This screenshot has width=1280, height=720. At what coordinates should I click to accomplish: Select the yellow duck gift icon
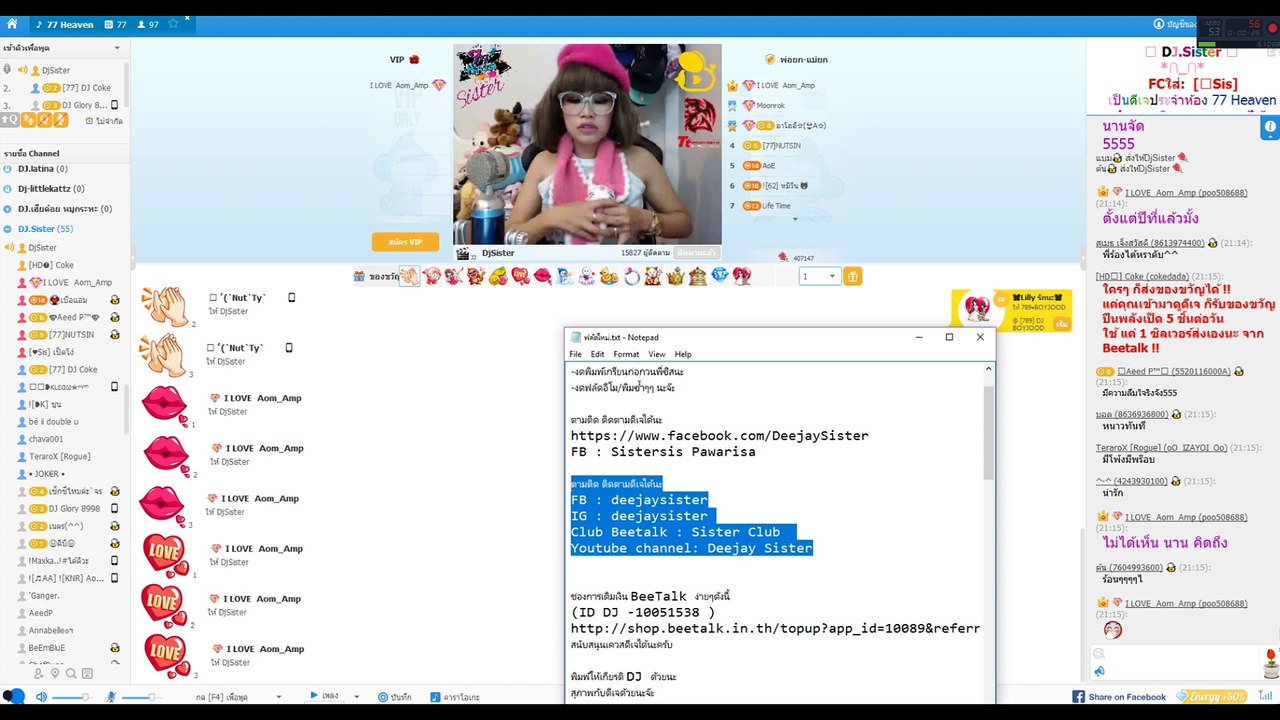(609, 276)
